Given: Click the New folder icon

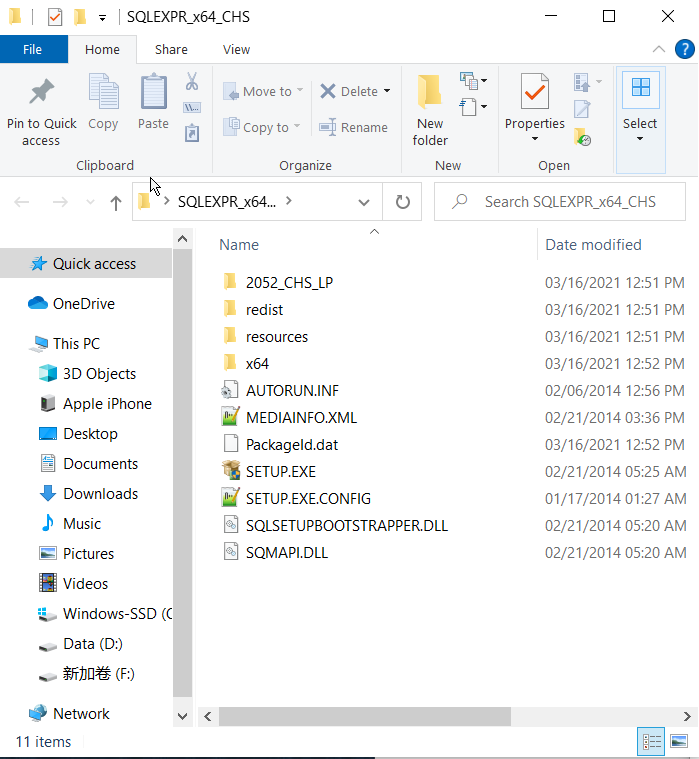Looking at the screenshot, I should tap(429, 91).
